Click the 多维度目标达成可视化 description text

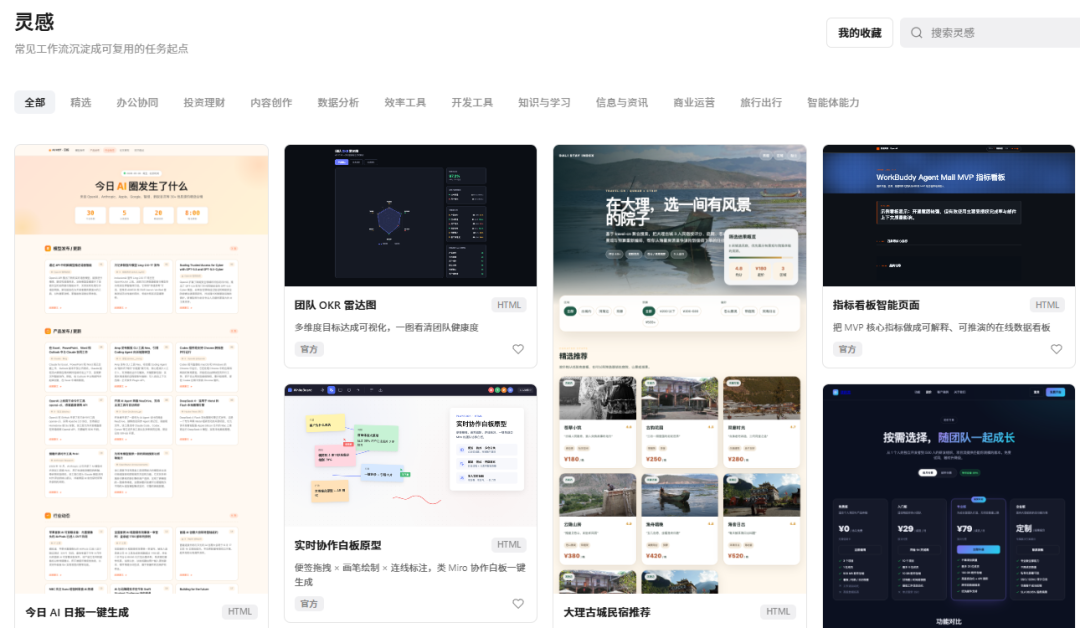[x=386, y=328]
